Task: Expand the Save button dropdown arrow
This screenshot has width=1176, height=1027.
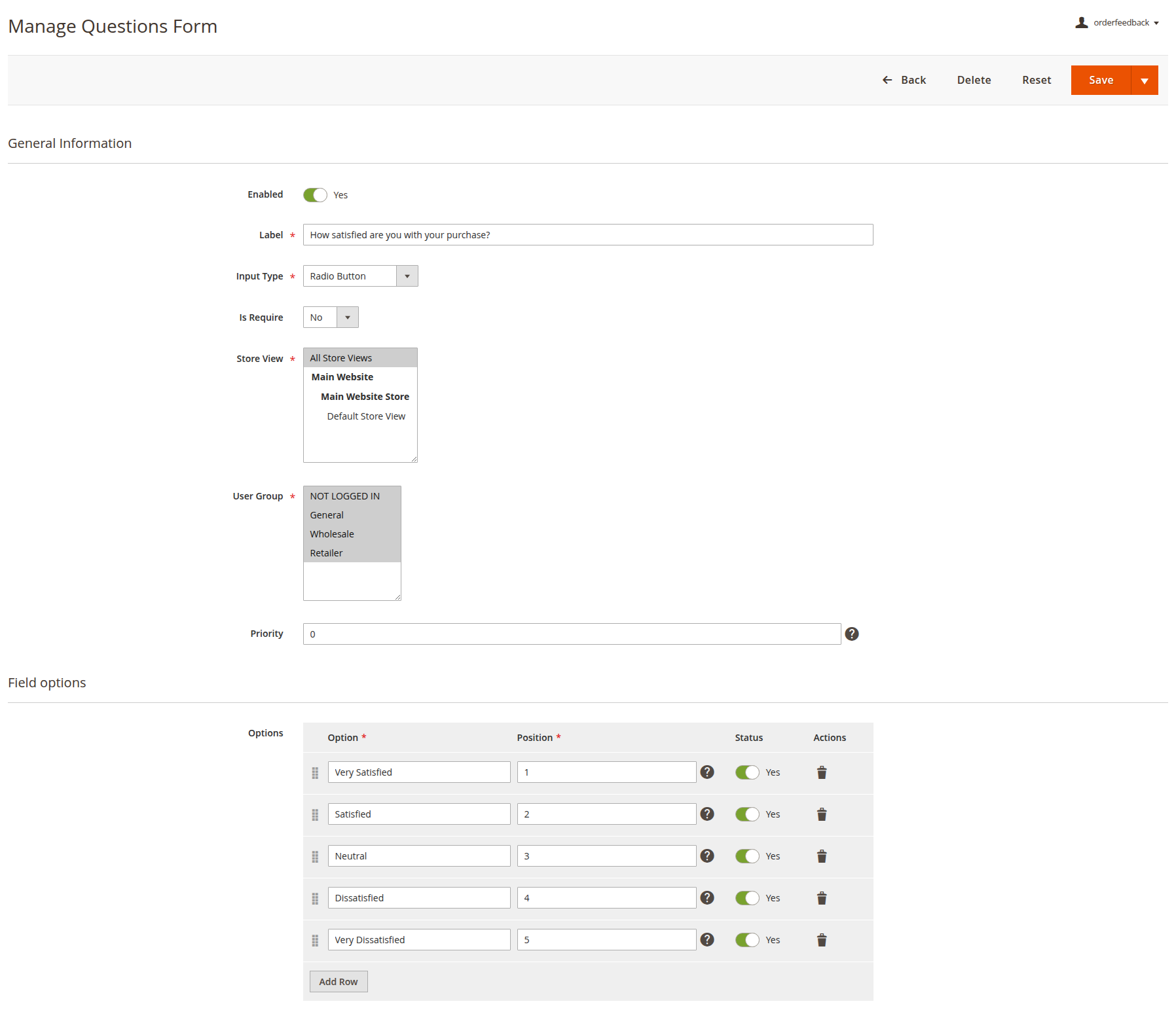Action: (x=1145, y=81)
